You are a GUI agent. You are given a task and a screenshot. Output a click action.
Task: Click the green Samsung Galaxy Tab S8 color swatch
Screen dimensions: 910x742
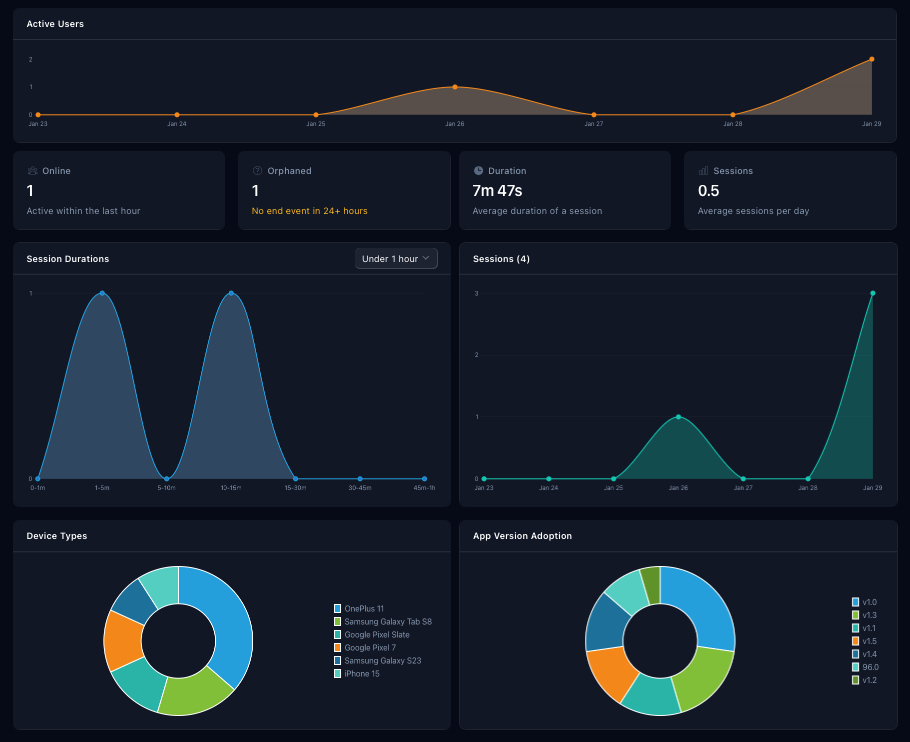pyautogui.click(x=337, y=621)
